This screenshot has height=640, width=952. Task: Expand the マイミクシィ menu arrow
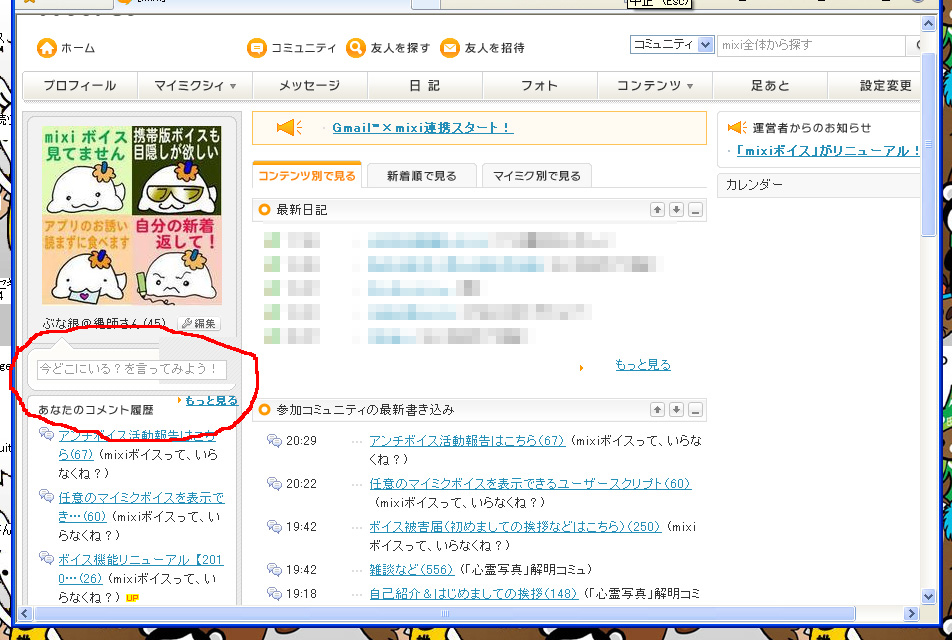tap(233, 86)
